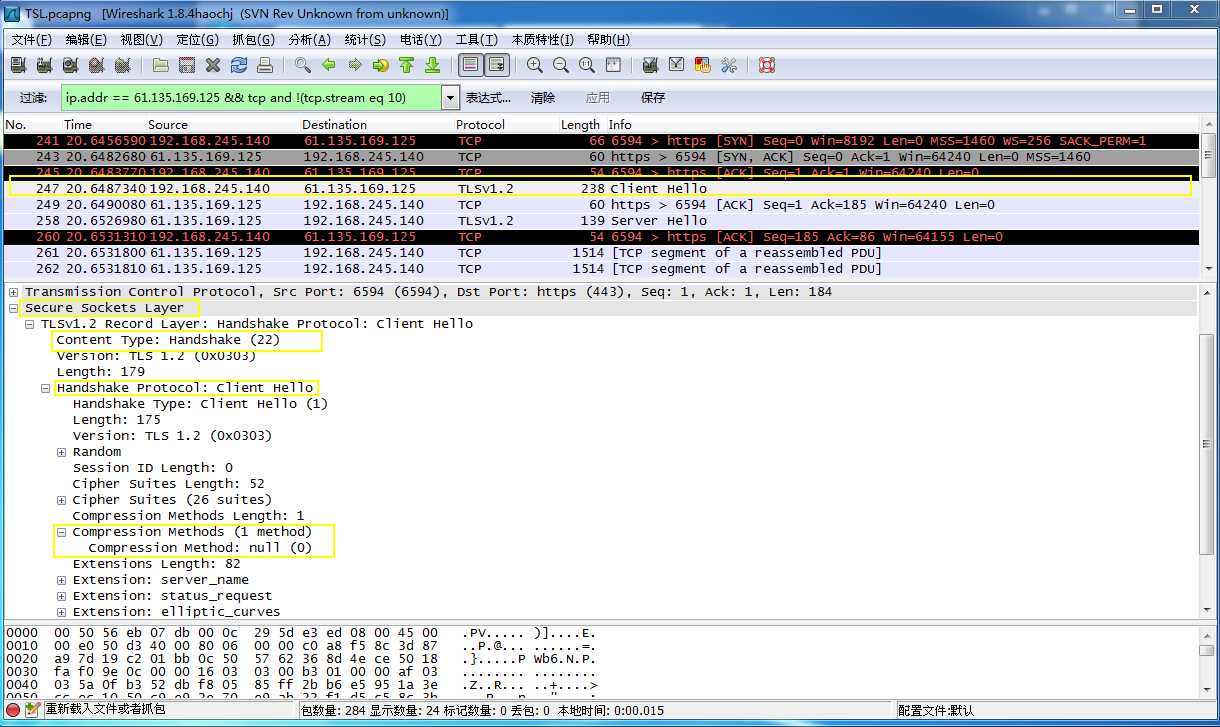
Task: Zoom out on packet text
Action: click(x=561, y=65)
